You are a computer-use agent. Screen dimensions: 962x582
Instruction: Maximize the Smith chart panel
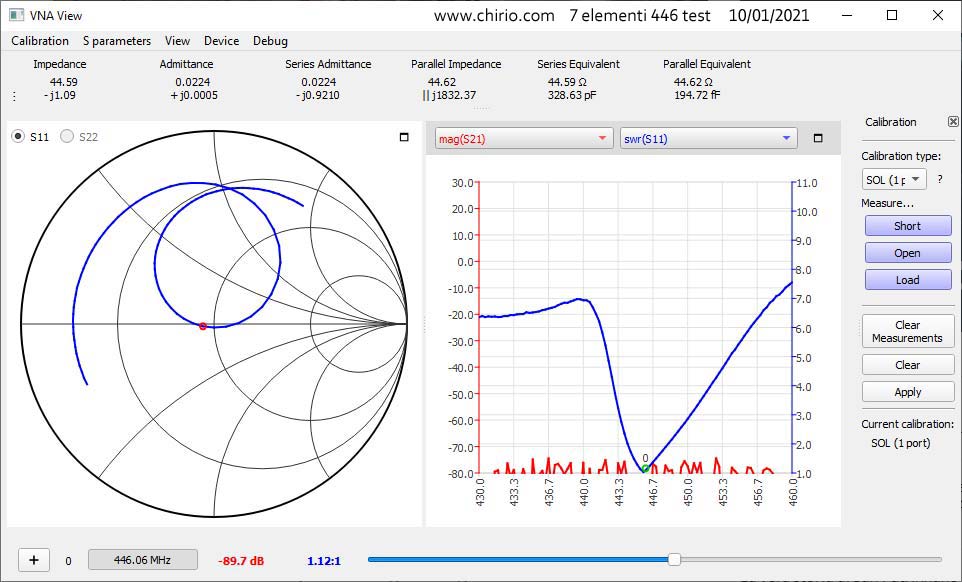coord(404,137)
